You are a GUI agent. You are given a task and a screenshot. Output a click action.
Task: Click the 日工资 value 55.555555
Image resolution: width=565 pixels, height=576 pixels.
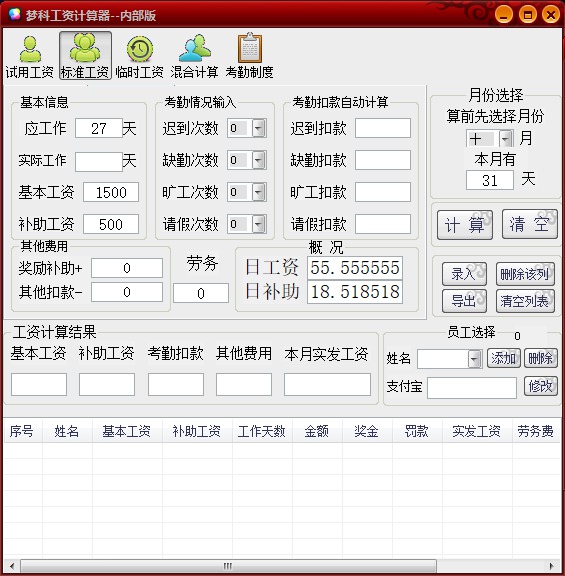pyautogui.click(x=355, y=268)
